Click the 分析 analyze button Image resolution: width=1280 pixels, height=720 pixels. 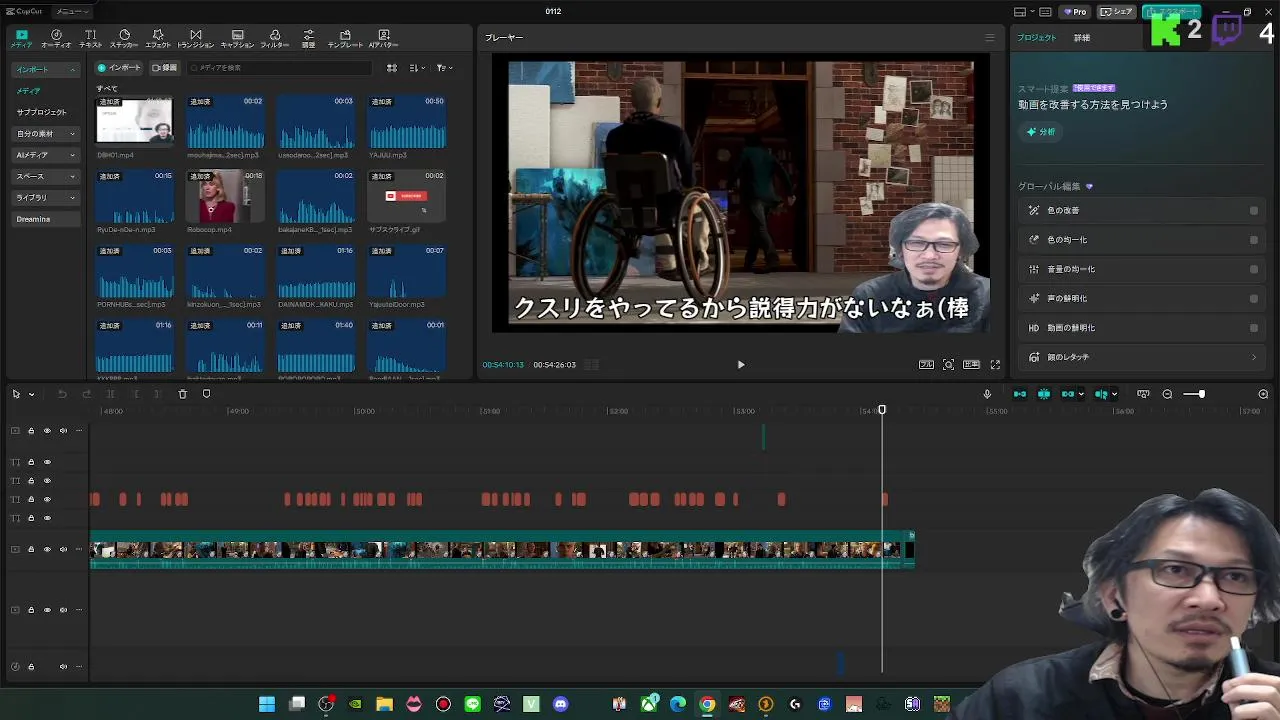pos(1041,132)
